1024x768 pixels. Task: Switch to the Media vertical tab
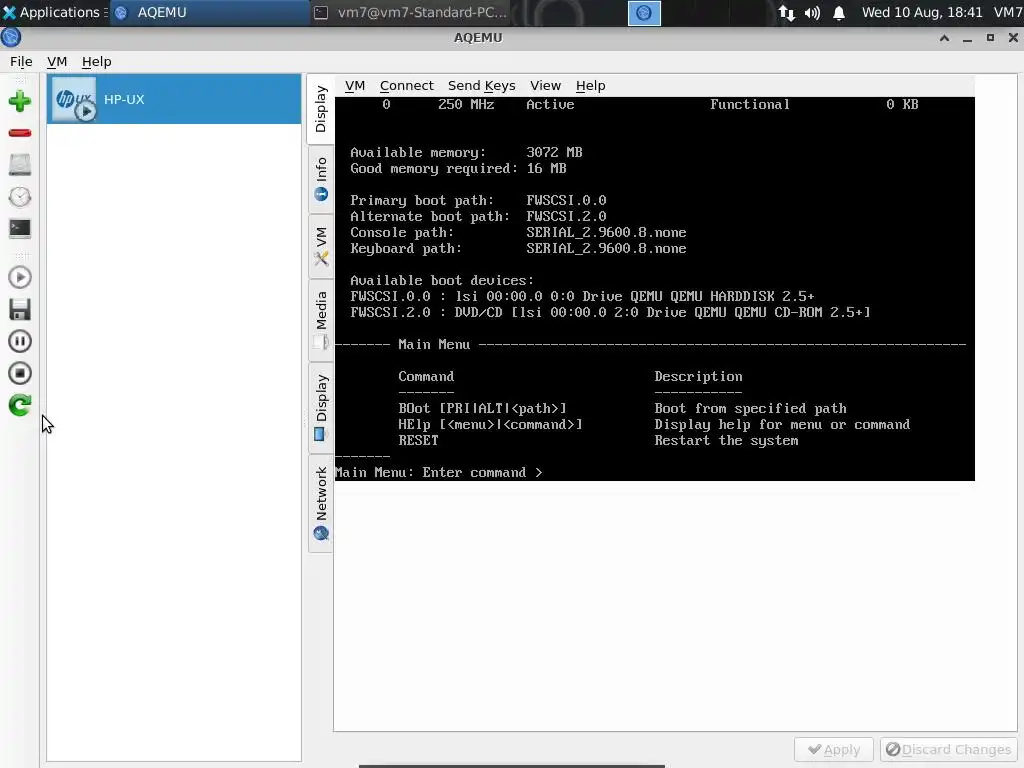pyautogui.click(x=320, y=320)
